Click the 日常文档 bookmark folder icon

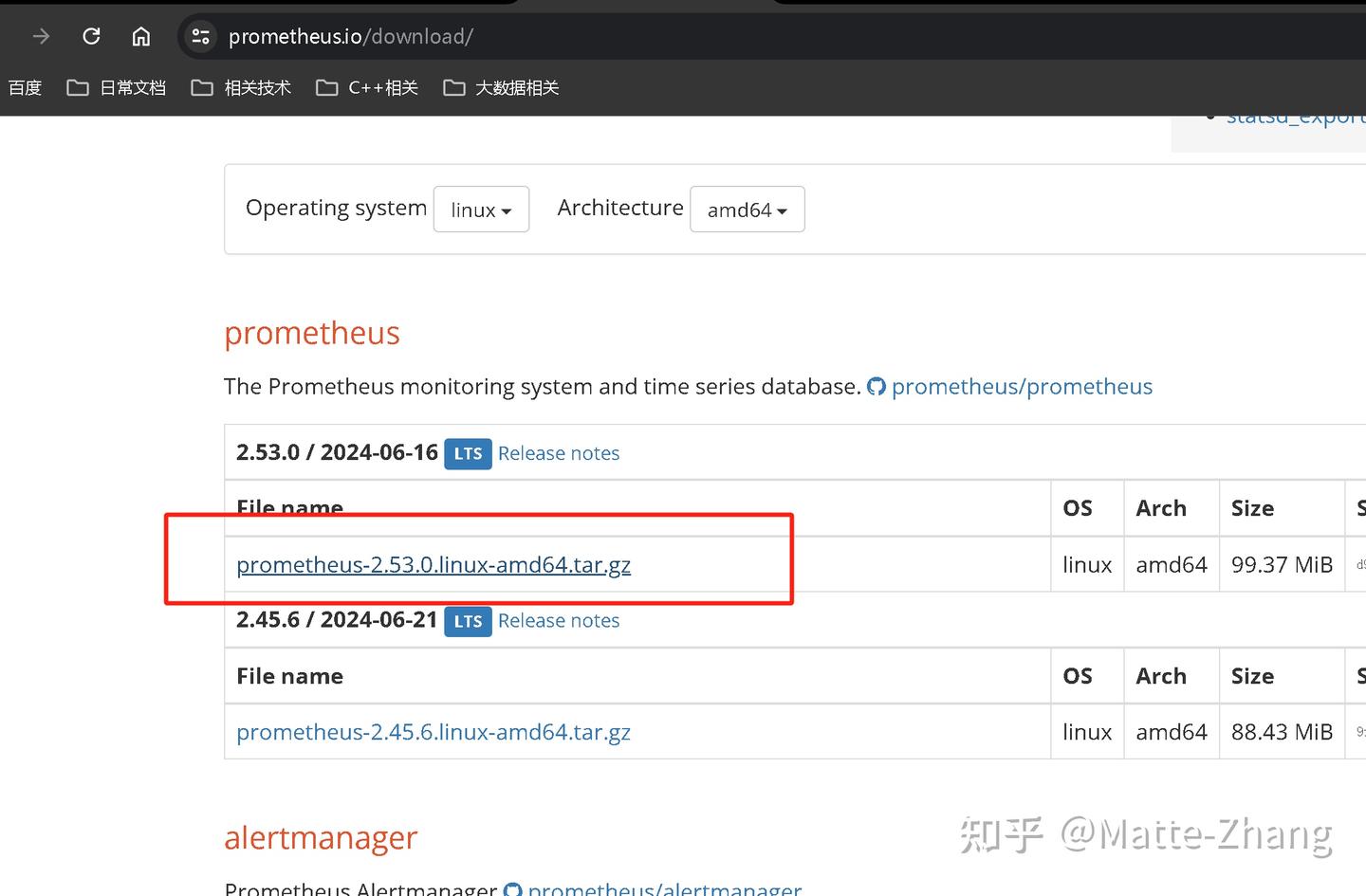[77, 87]
